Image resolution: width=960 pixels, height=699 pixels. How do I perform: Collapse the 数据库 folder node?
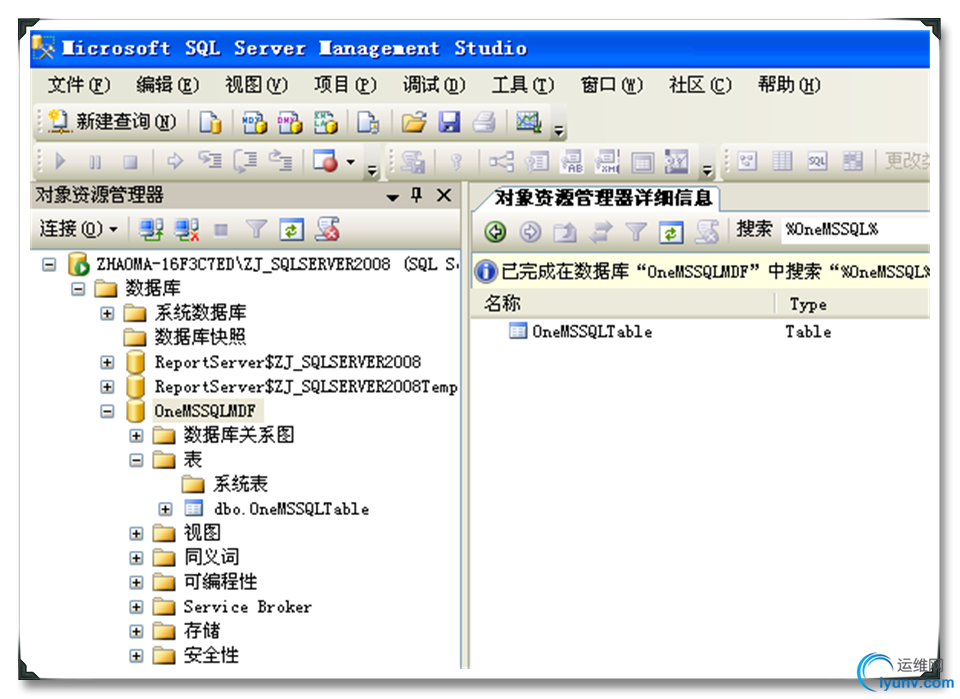click(x=78, y=288)
